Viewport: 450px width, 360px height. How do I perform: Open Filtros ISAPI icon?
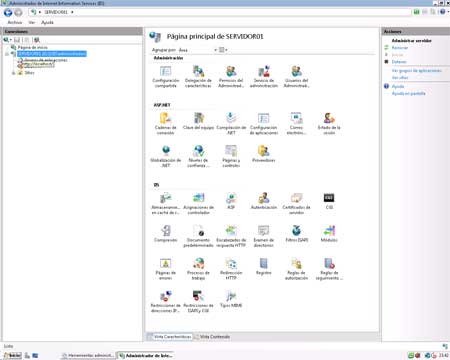click(x=296, y=234)
